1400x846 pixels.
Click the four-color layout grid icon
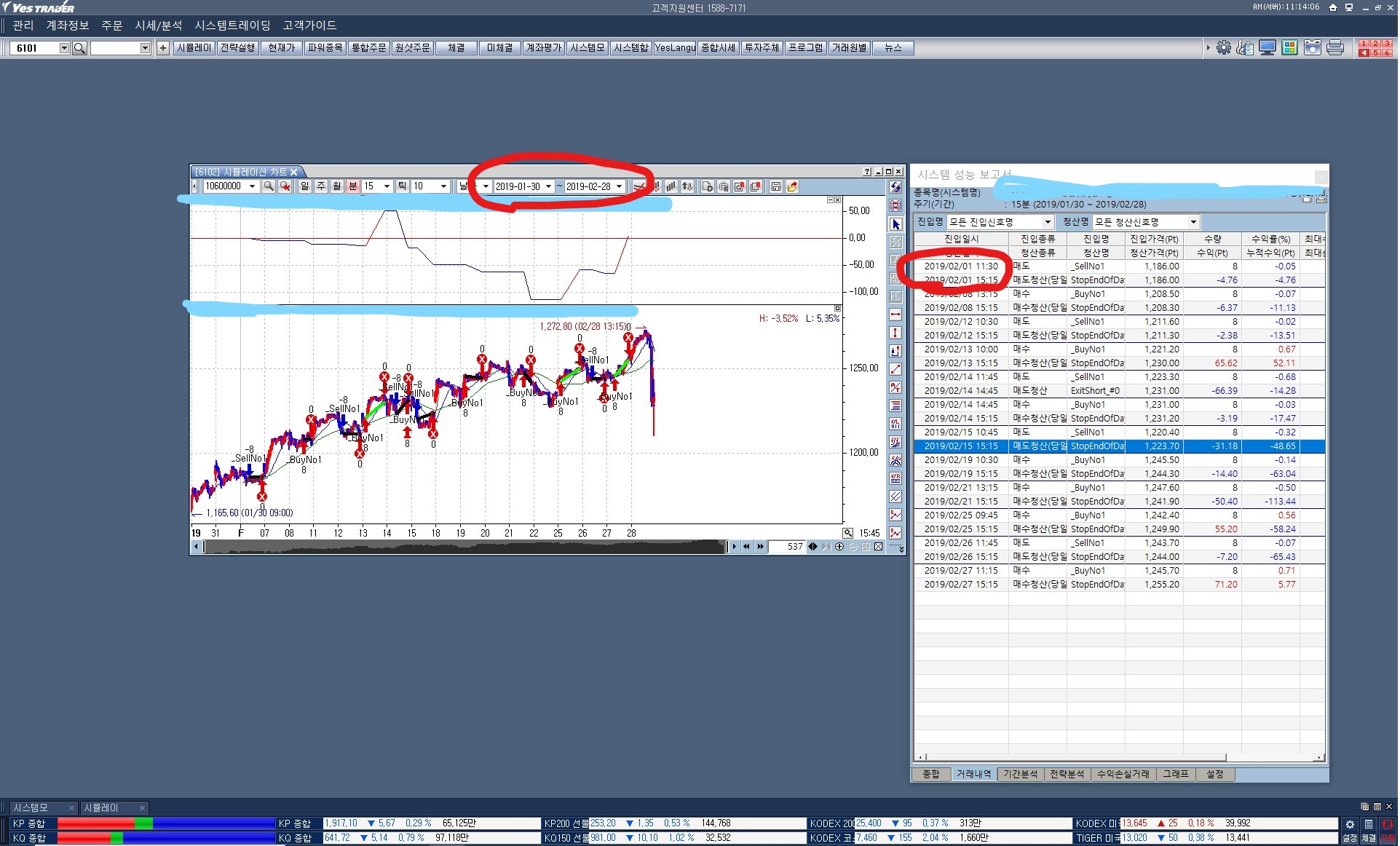tap(1290, 48)
